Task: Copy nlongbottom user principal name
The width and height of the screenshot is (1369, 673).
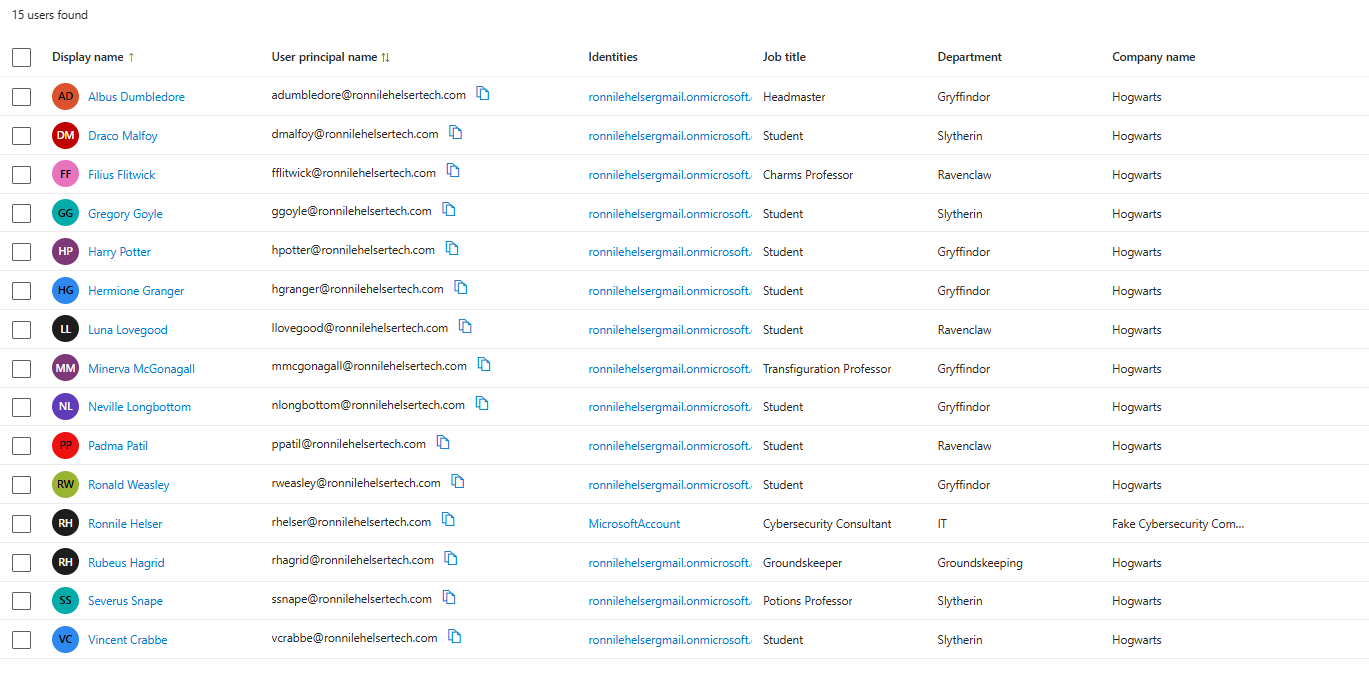Action: [x=482, y=403]
